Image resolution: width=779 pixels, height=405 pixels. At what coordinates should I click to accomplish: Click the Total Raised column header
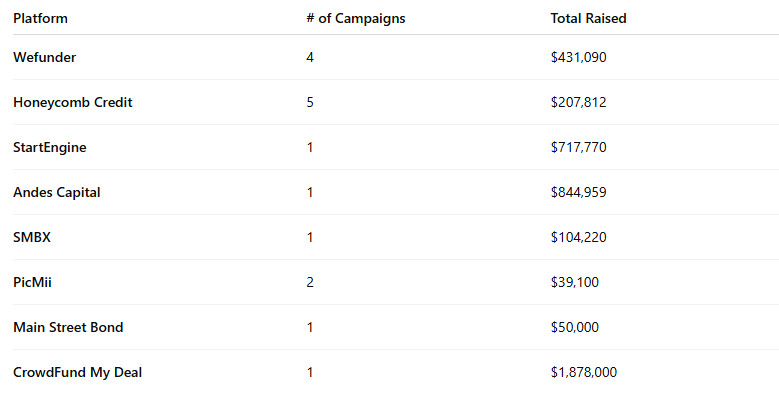coord(588,19)
